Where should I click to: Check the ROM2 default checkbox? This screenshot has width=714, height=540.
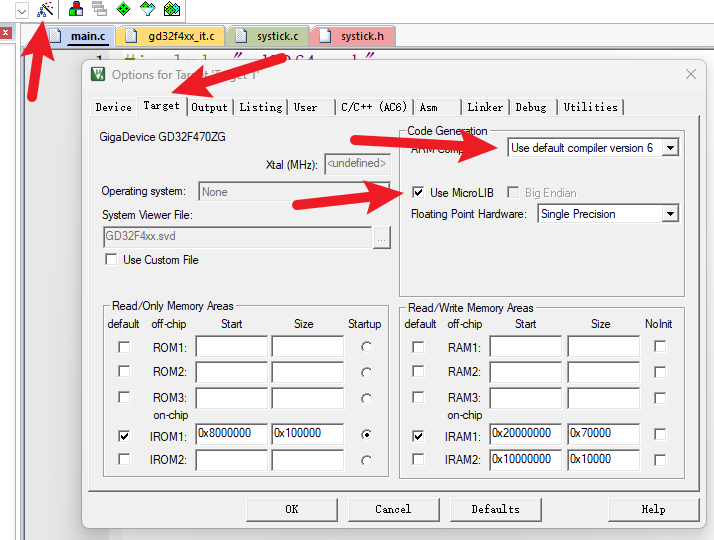tap(124, 371)
